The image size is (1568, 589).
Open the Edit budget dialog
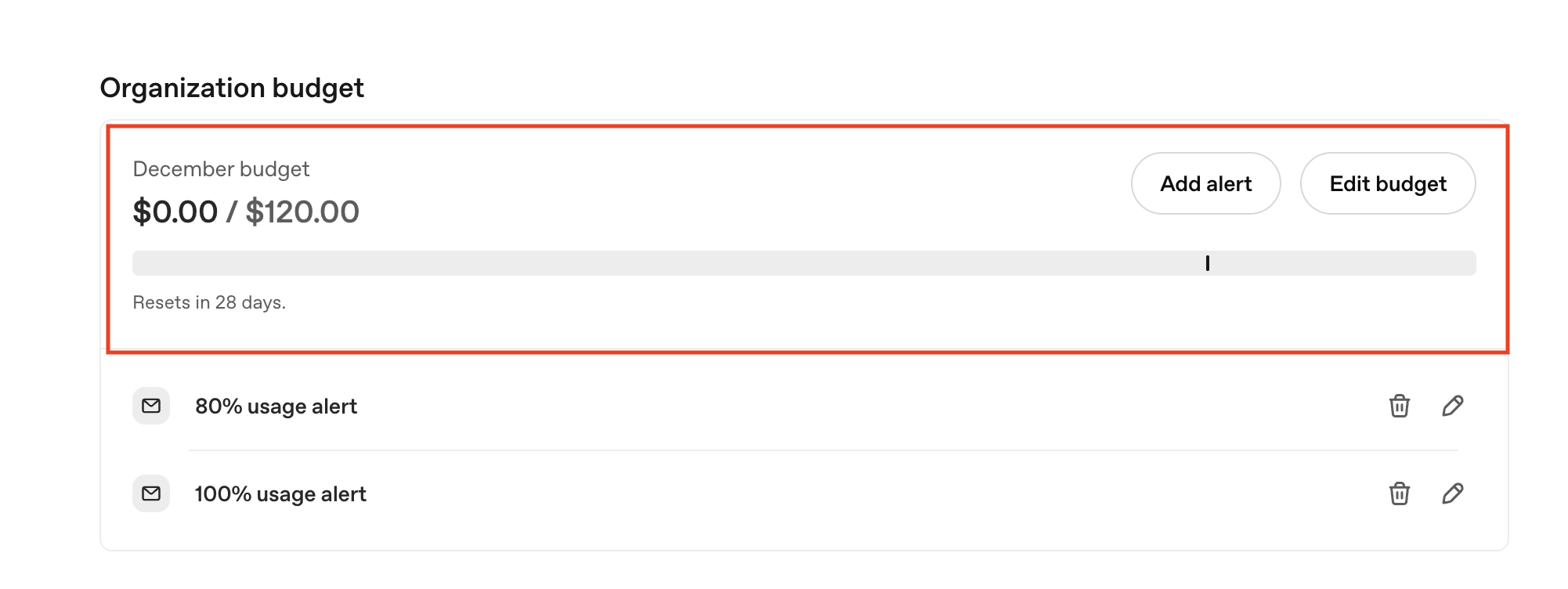tap(1387, 183)
